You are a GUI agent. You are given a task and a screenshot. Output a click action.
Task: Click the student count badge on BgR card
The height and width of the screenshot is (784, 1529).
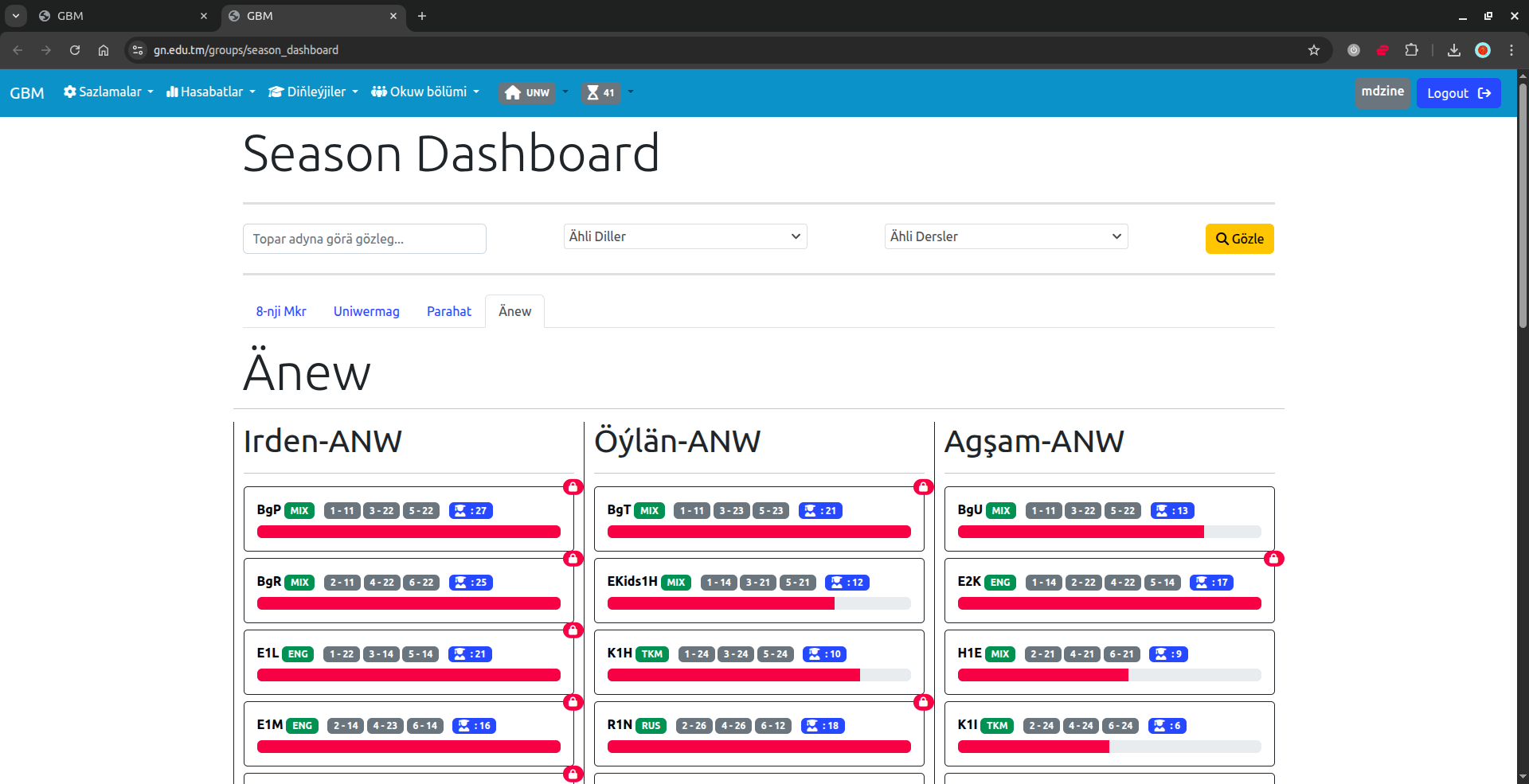(471, 583)
